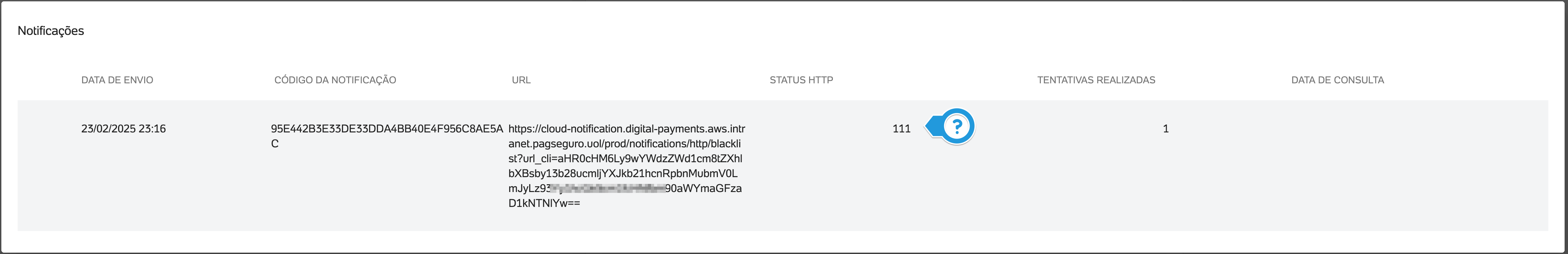Select the CÓDIGO DA NOTIFICAÇÃO column header
Viewport: 1568px width, 254px height.
point(335,80)
